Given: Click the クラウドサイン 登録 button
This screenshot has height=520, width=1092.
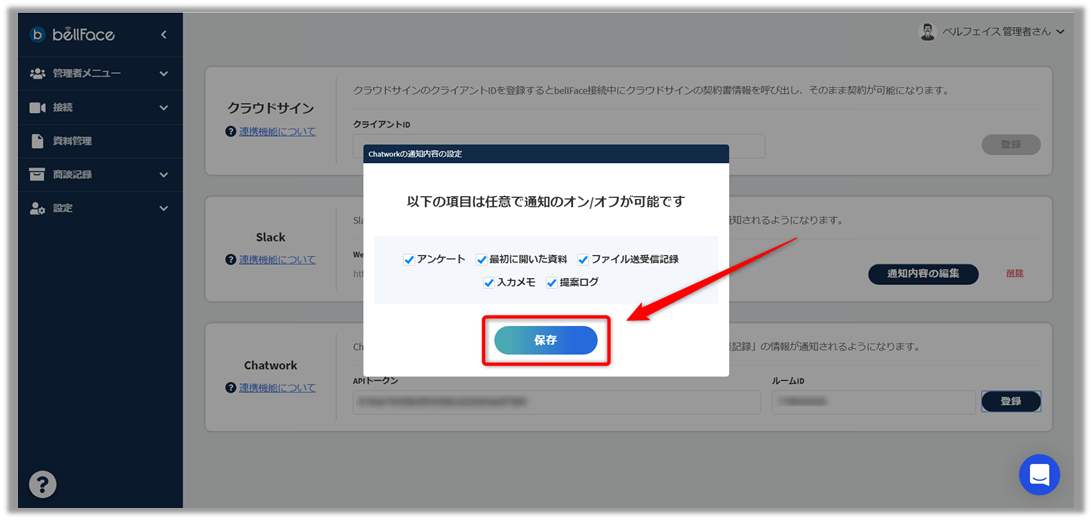Looking at the screenshot, I should pyautogui.click(x=1011, y=145).
